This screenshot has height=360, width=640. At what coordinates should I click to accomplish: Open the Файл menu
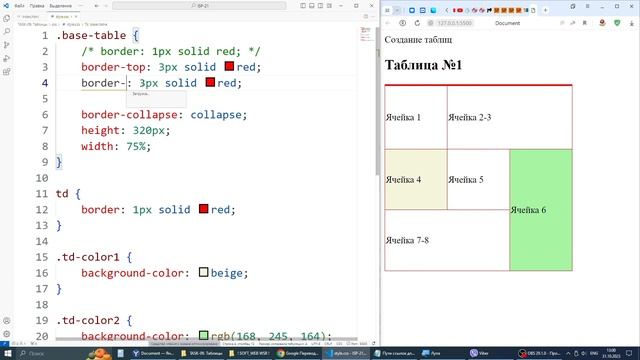(19, 6)
